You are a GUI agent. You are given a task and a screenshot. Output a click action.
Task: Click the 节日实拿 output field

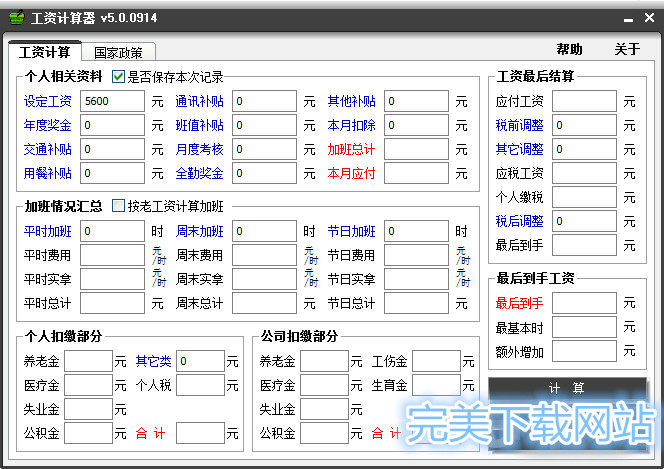[x=416, y=279]
